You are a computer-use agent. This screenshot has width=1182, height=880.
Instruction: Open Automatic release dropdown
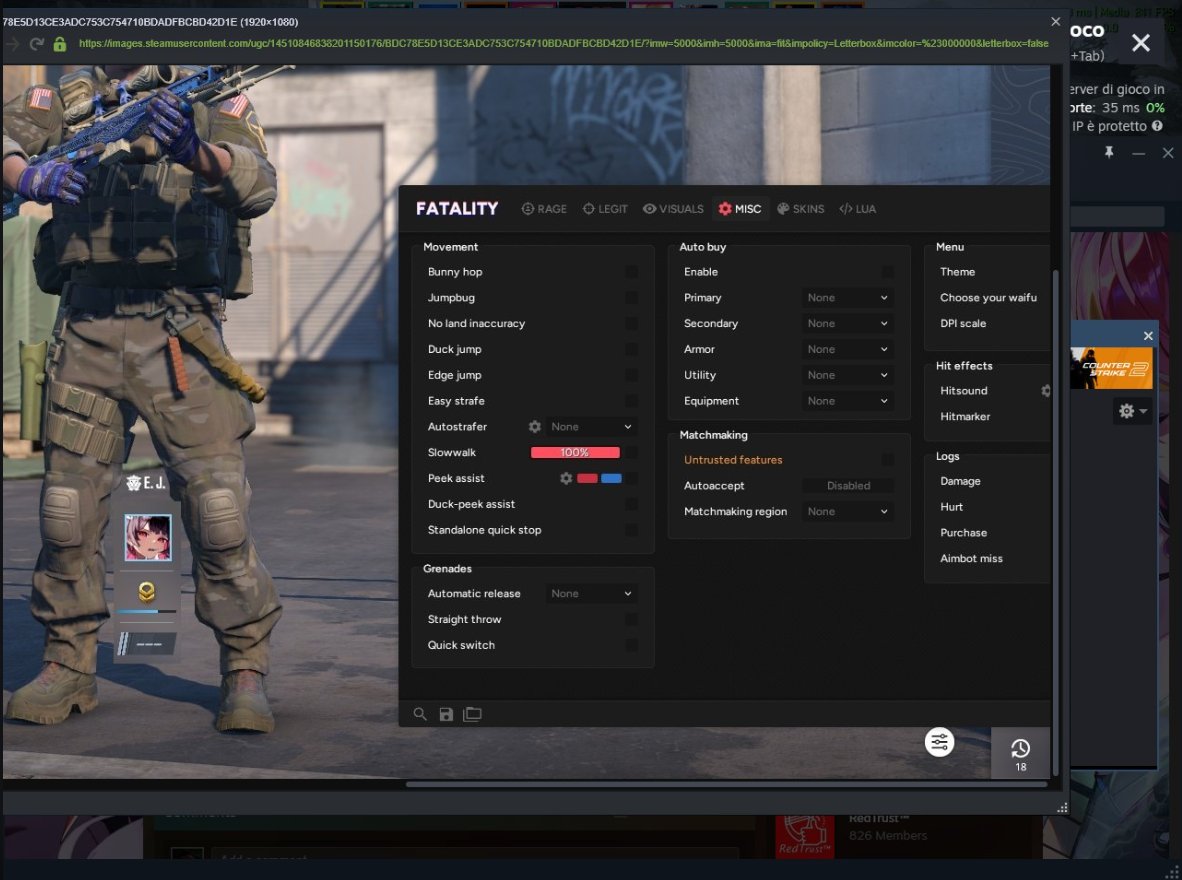pos(591,594)
